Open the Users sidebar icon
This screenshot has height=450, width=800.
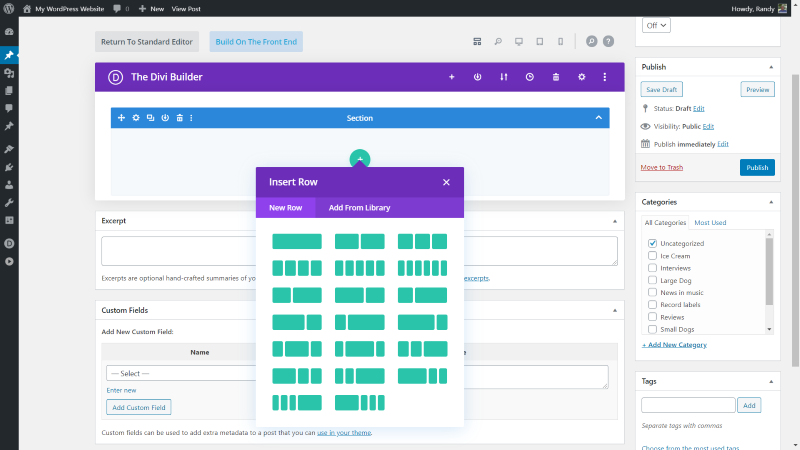click(x=9, y=185)
